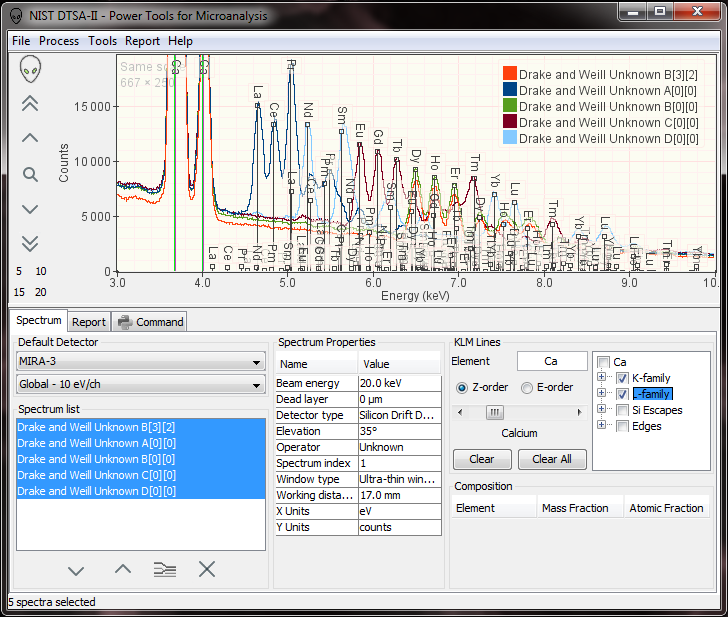Select the Z-order radio button
The width and height of the screenshot is (728, 617).
point(462,388)
